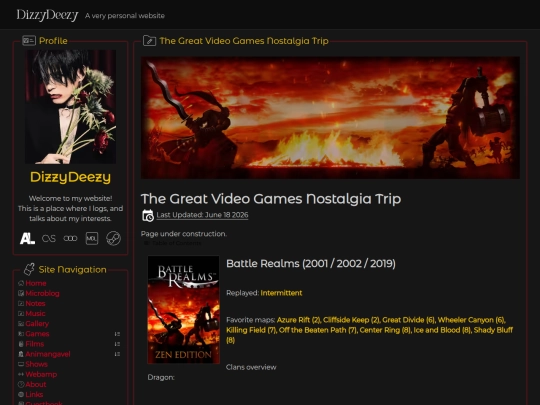Open the AniList profile icon

[27, 238]
